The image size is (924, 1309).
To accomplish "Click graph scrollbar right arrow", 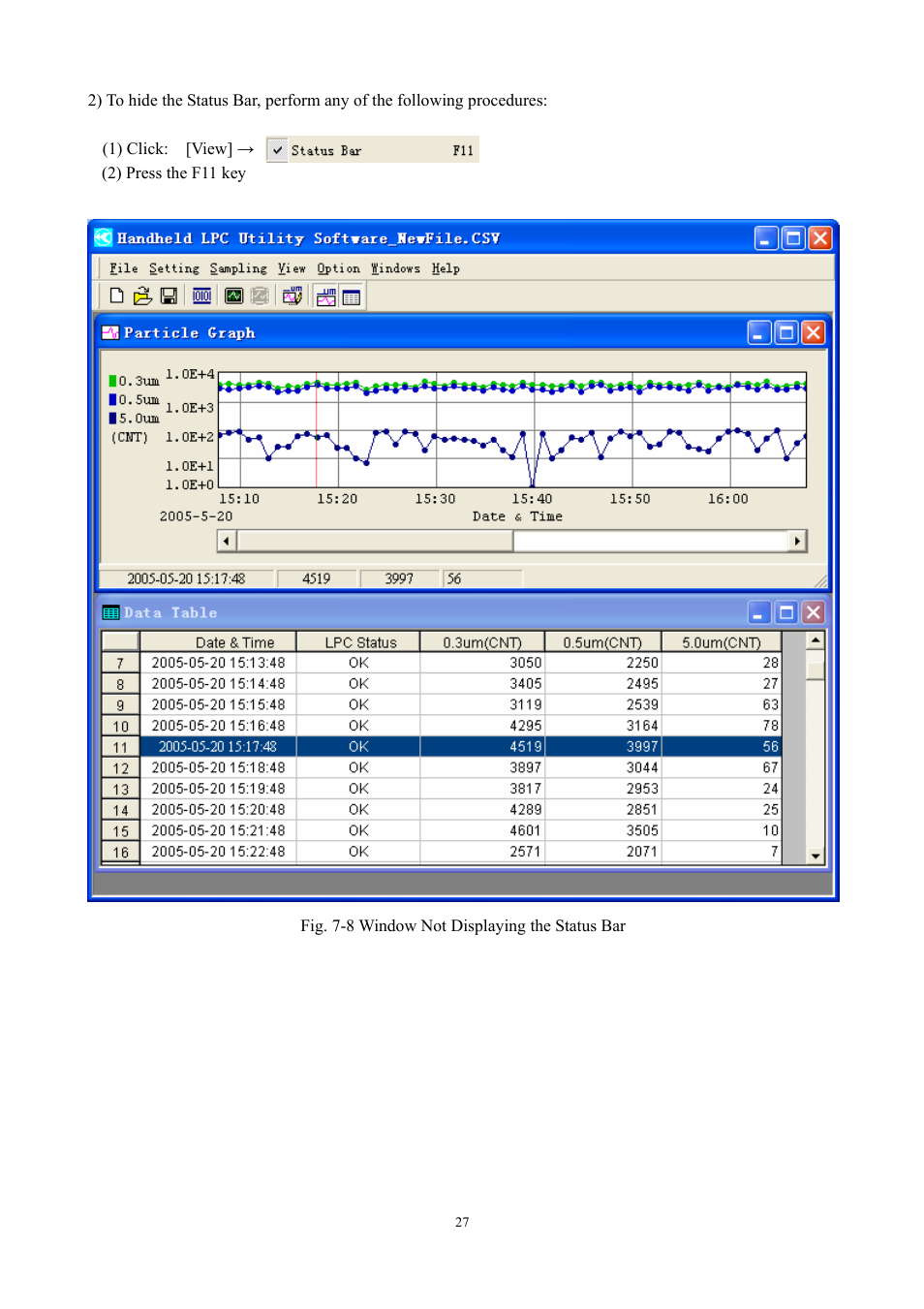I will click(797, 541).
